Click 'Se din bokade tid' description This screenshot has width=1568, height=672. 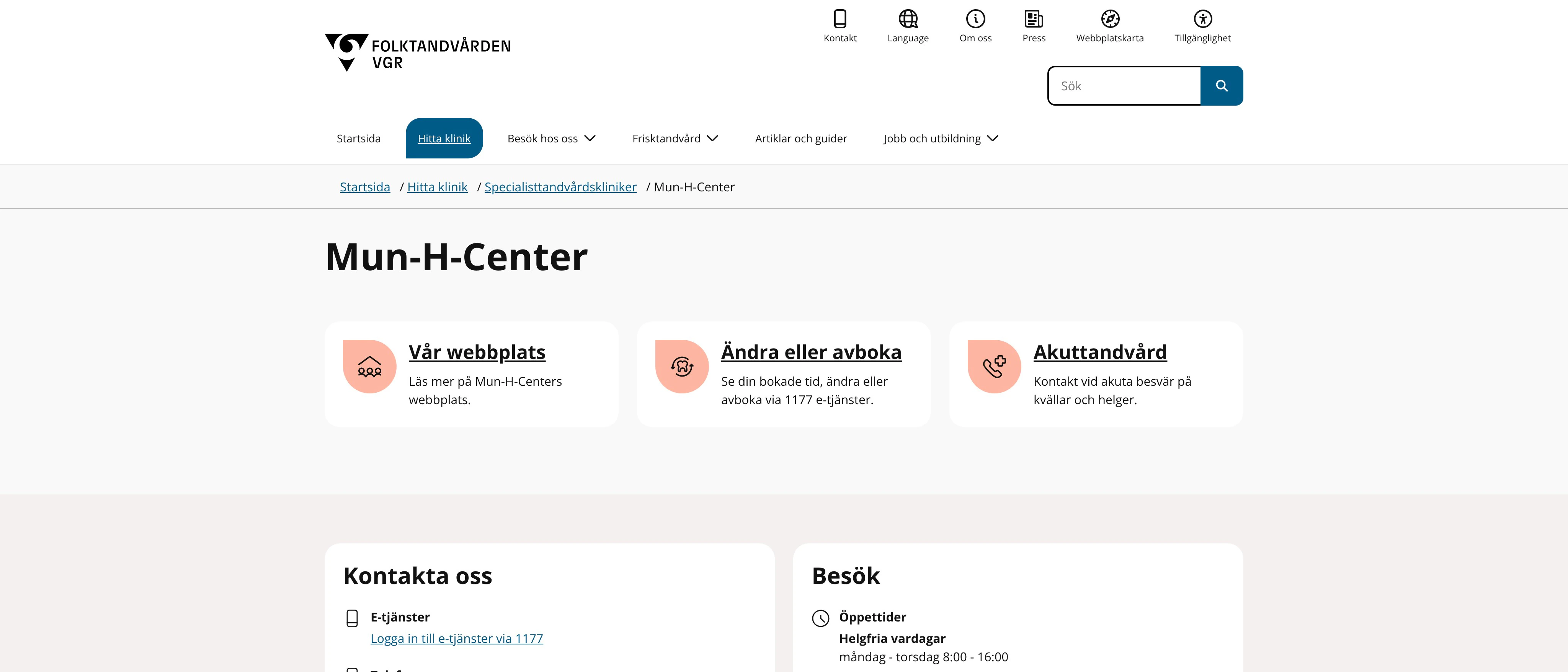pos(804,390)
